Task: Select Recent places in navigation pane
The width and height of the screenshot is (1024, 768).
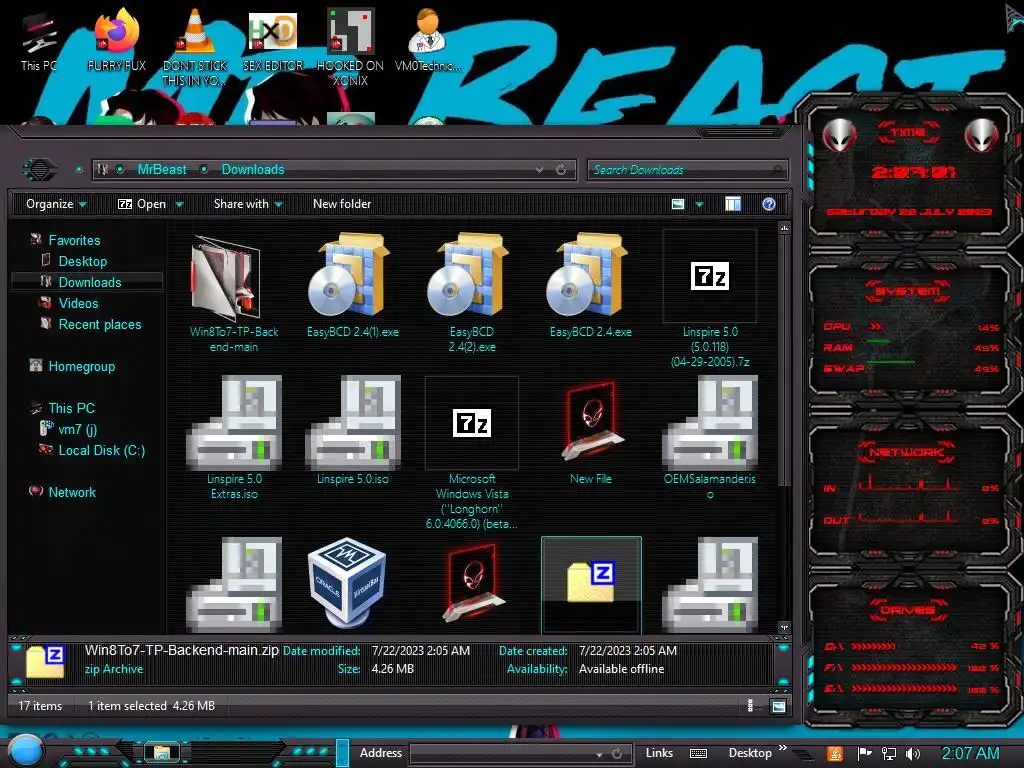Action: [x=100, y=325]
